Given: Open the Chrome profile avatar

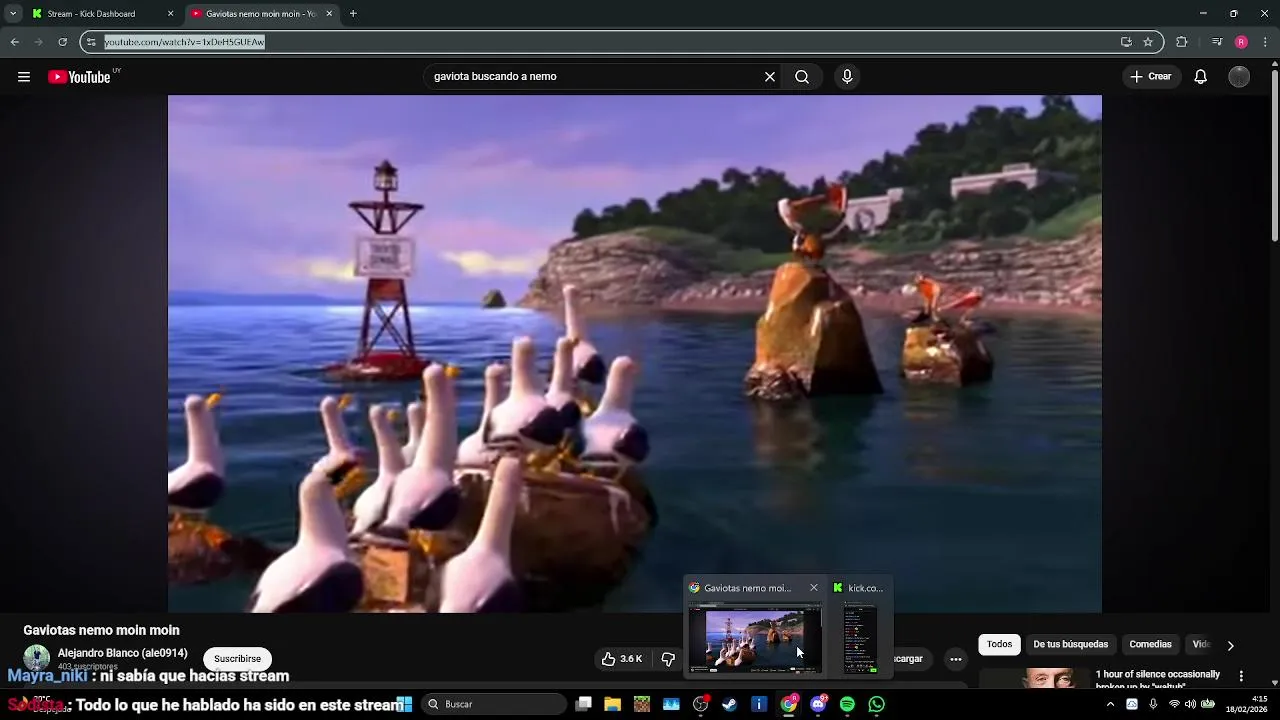Looking at the screenshot, I should 1241,42.
